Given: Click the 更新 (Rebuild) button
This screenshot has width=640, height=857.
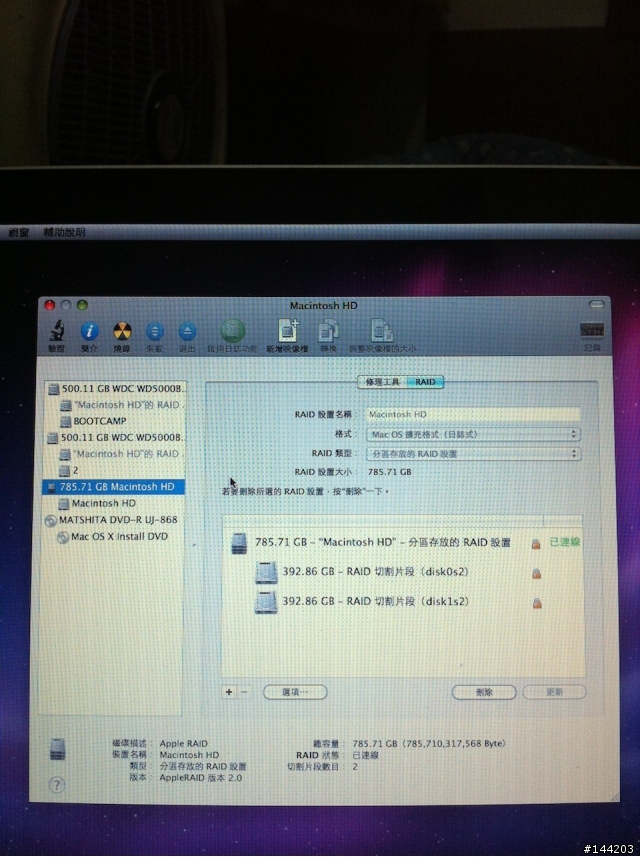Looking at the screenshot, I should [x=554, y=692].
